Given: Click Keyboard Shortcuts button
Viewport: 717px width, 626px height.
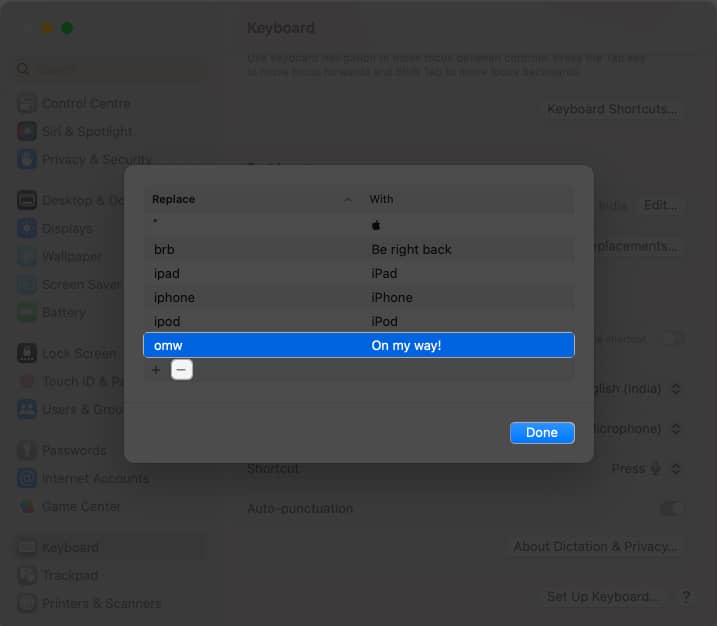Looking at the screenshot, I should 612,109.
